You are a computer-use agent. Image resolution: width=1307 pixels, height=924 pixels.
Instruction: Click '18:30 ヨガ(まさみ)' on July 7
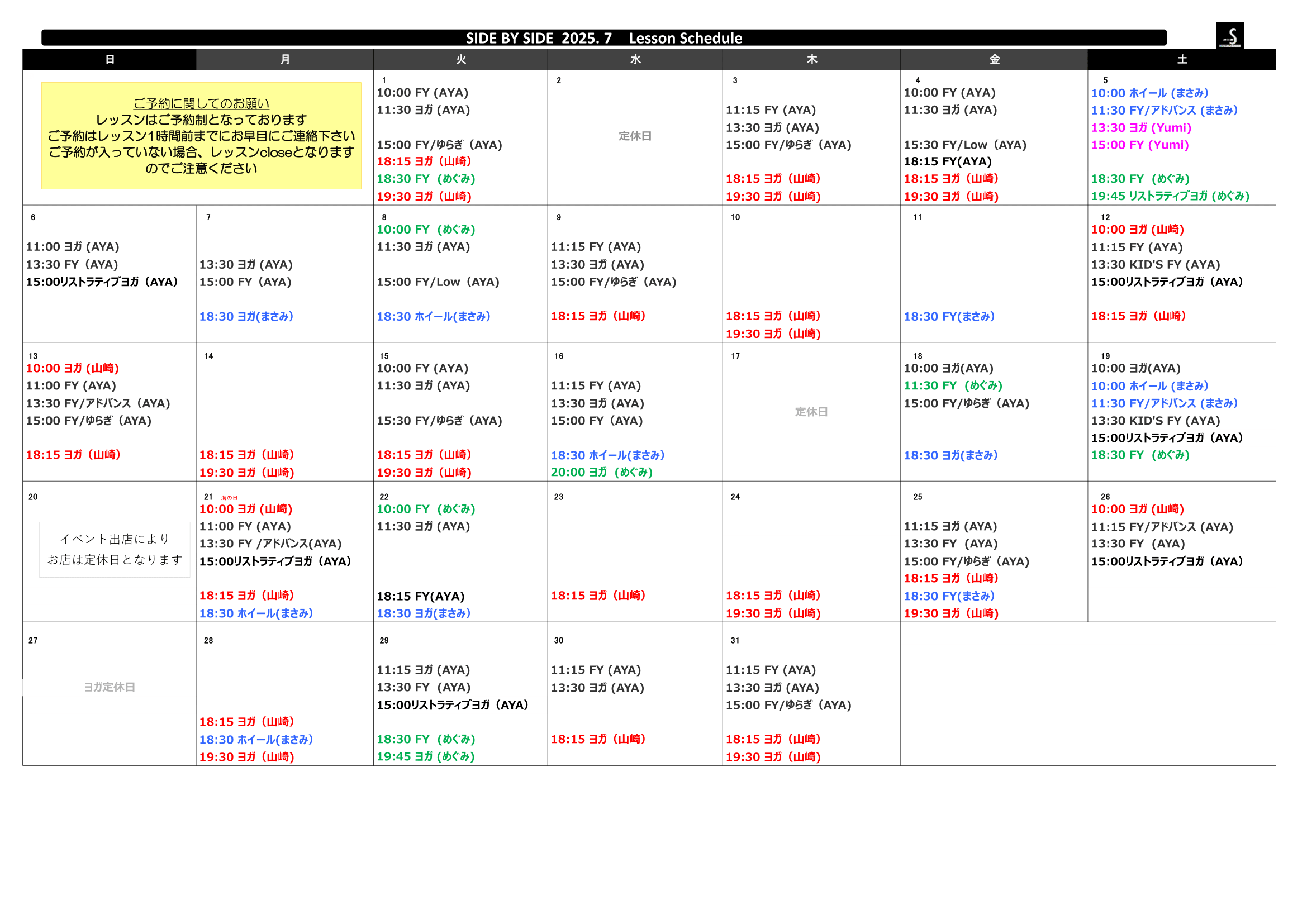pos(246,316)
